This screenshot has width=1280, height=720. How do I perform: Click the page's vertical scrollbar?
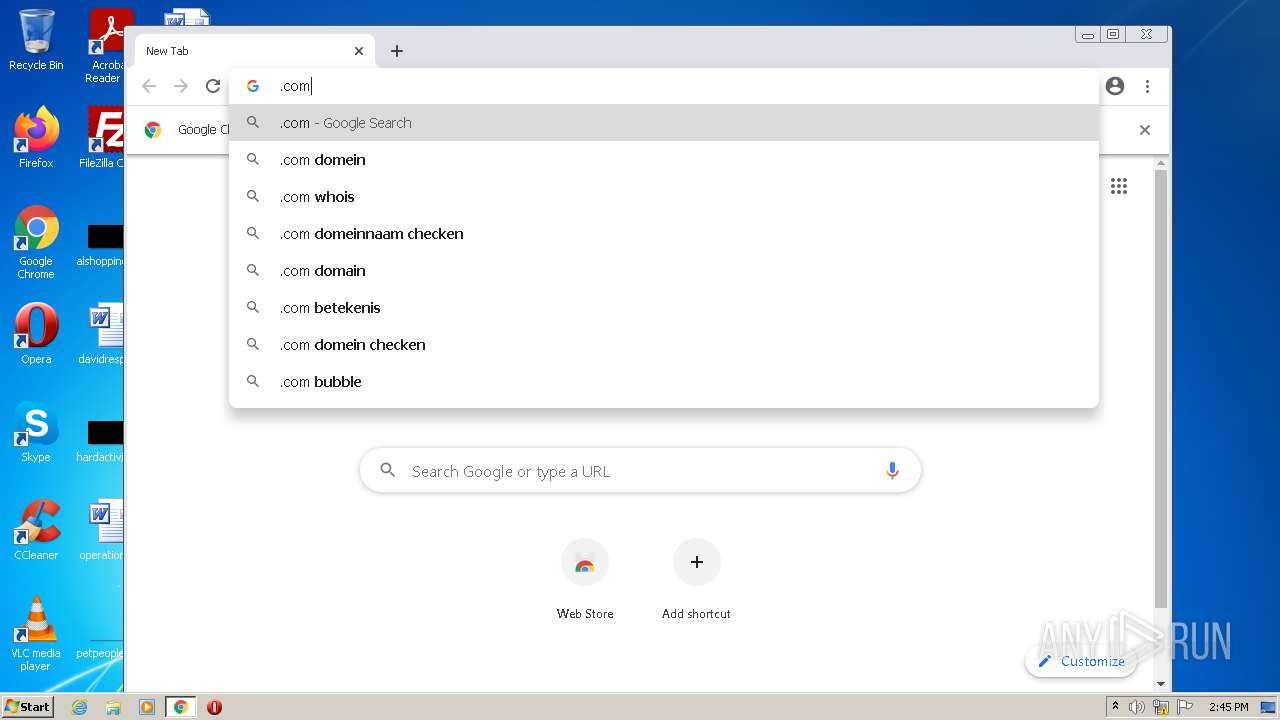click(1160, 390)
